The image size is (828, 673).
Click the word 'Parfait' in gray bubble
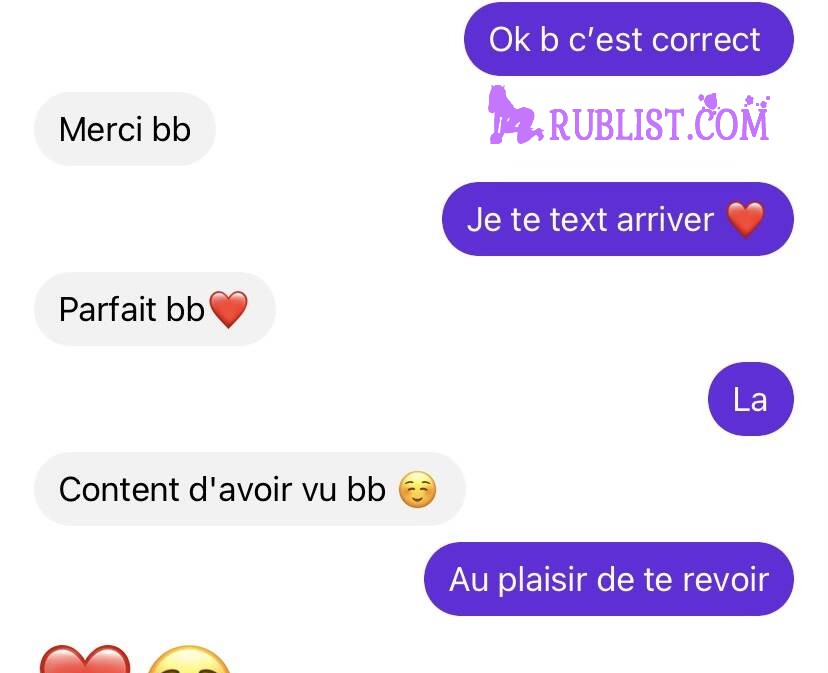(108, 309)
